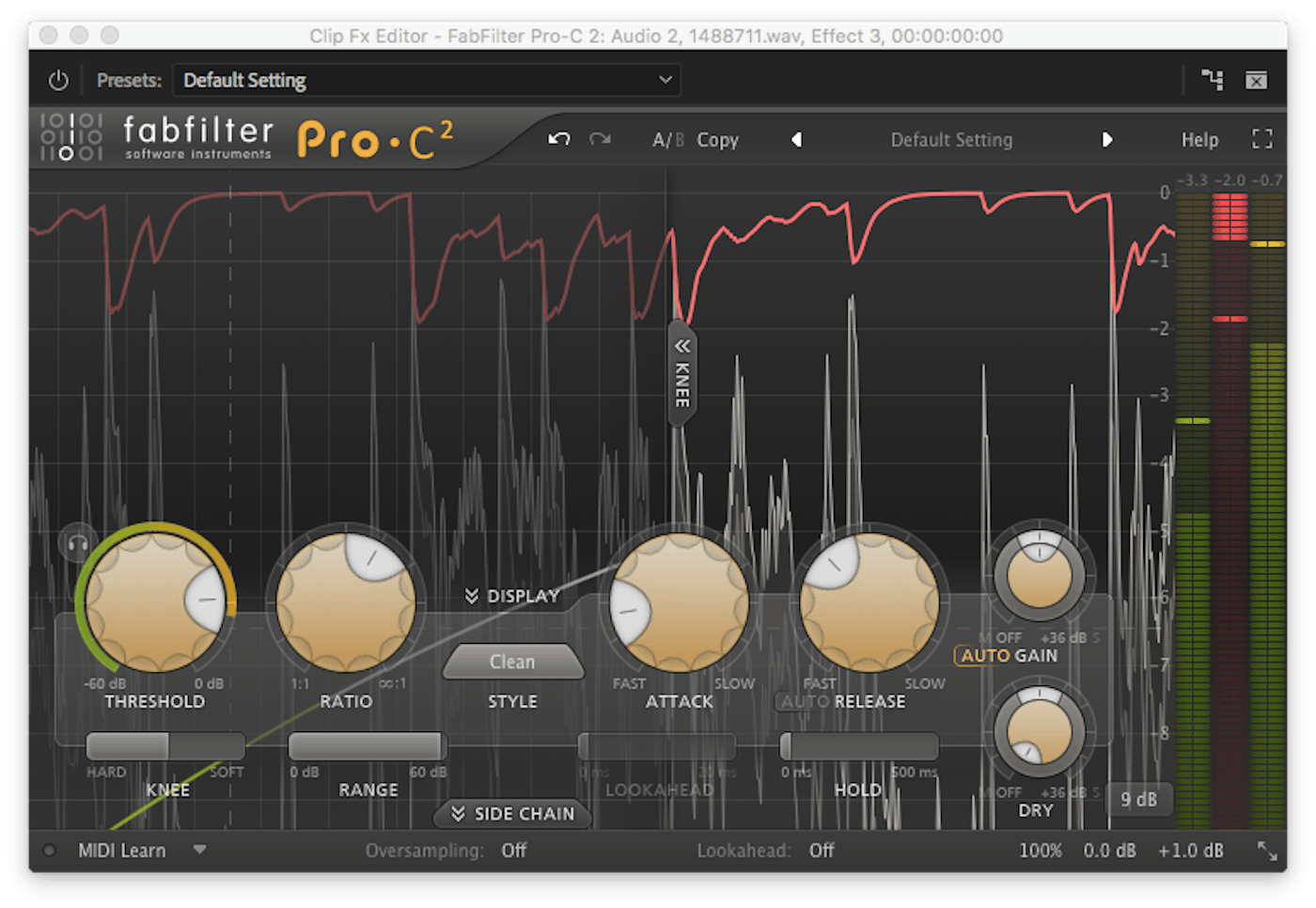Open the Clean style selector

(512, 662)
